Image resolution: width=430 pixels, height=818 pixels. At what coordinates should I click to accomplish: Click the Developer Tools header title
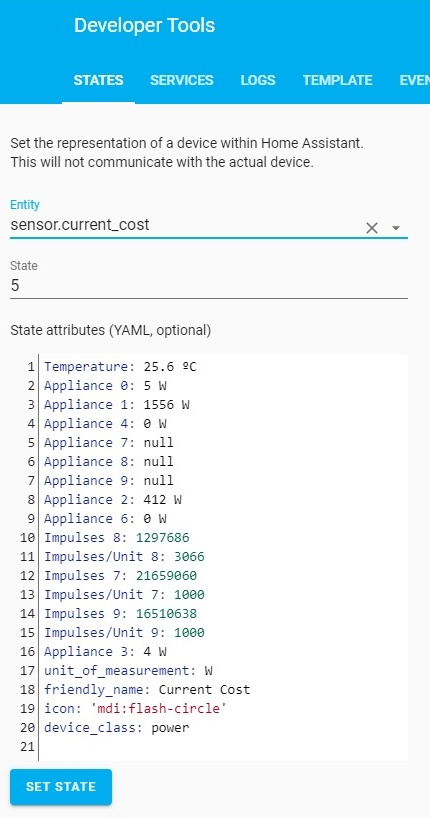(145, 26)
